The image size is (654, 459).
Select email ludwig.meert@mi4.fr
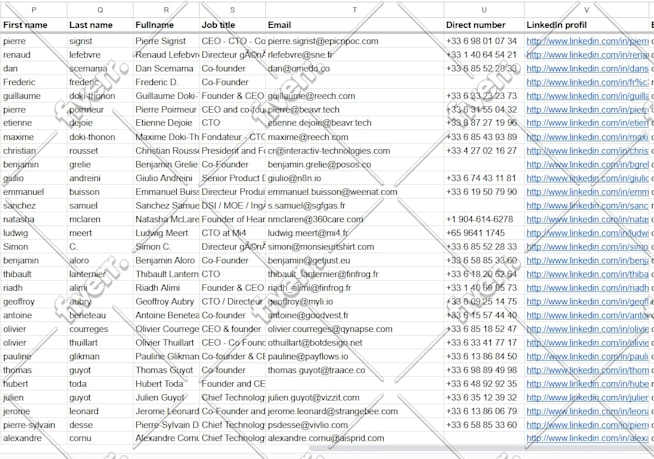pos(308,233)
